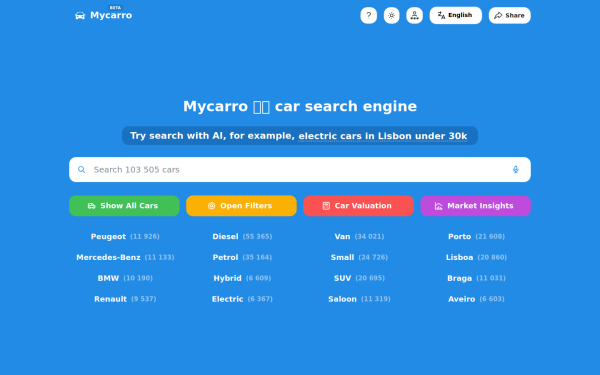Click the Mycarro car logo icon

pos(80,15)
